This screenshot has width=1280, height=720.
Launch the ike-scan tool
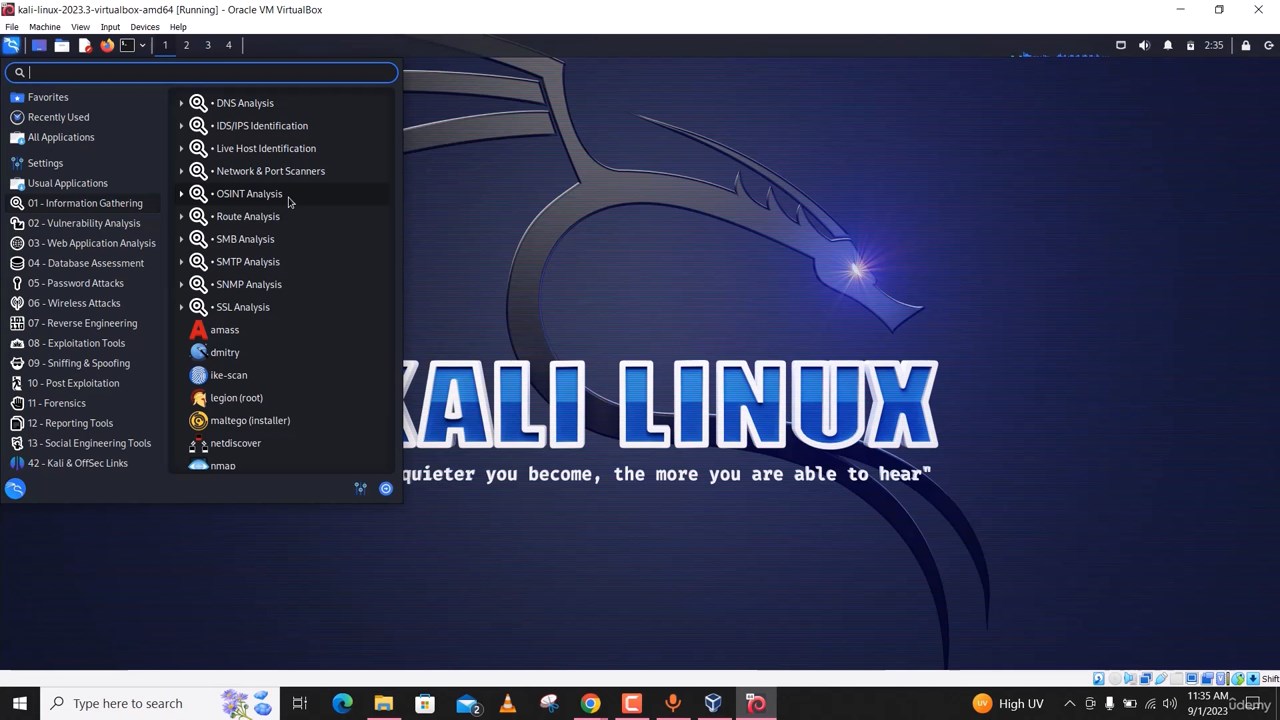(281, 375)
